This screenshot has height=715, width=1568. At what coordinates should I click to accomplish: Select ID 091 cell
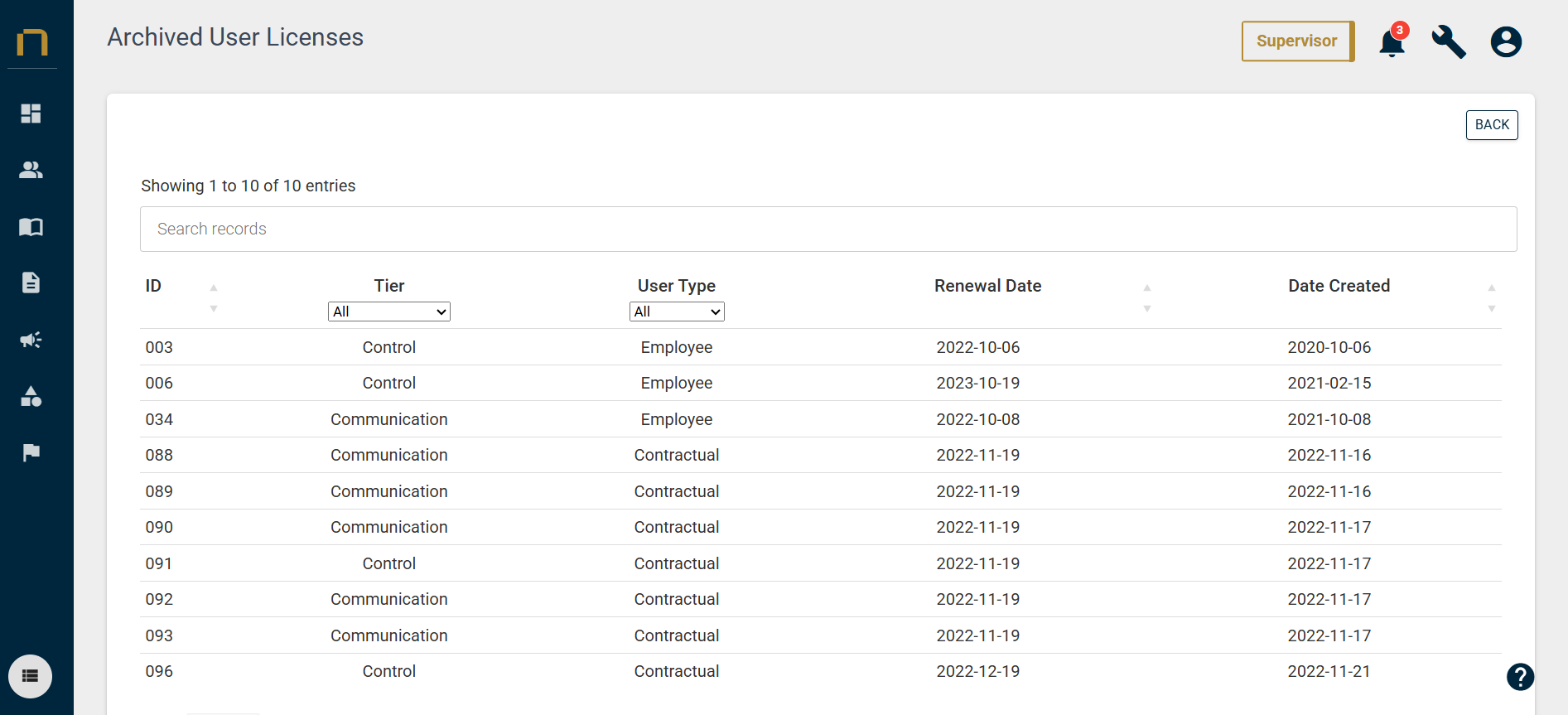coord(159,563)
